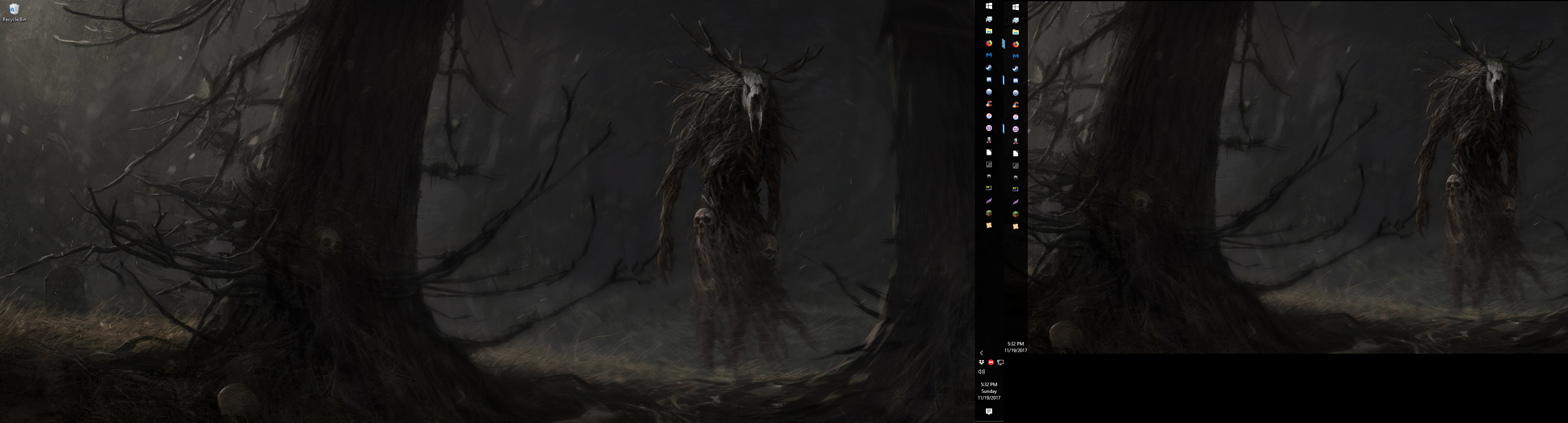Switch to Discord on the secondary taskbar

pos(1015,81)
